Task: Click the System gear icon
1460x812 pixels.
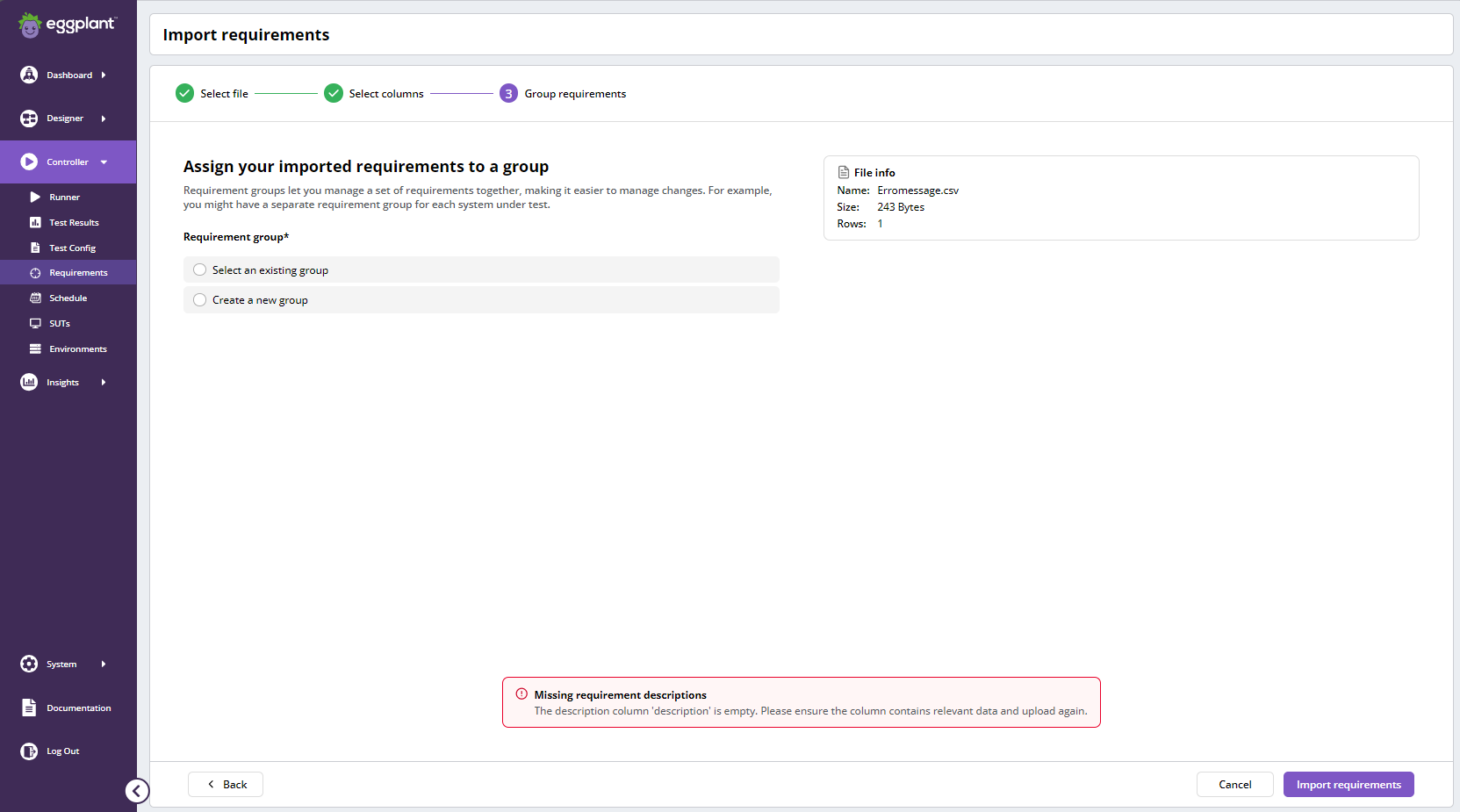Action: click(29, 664)
